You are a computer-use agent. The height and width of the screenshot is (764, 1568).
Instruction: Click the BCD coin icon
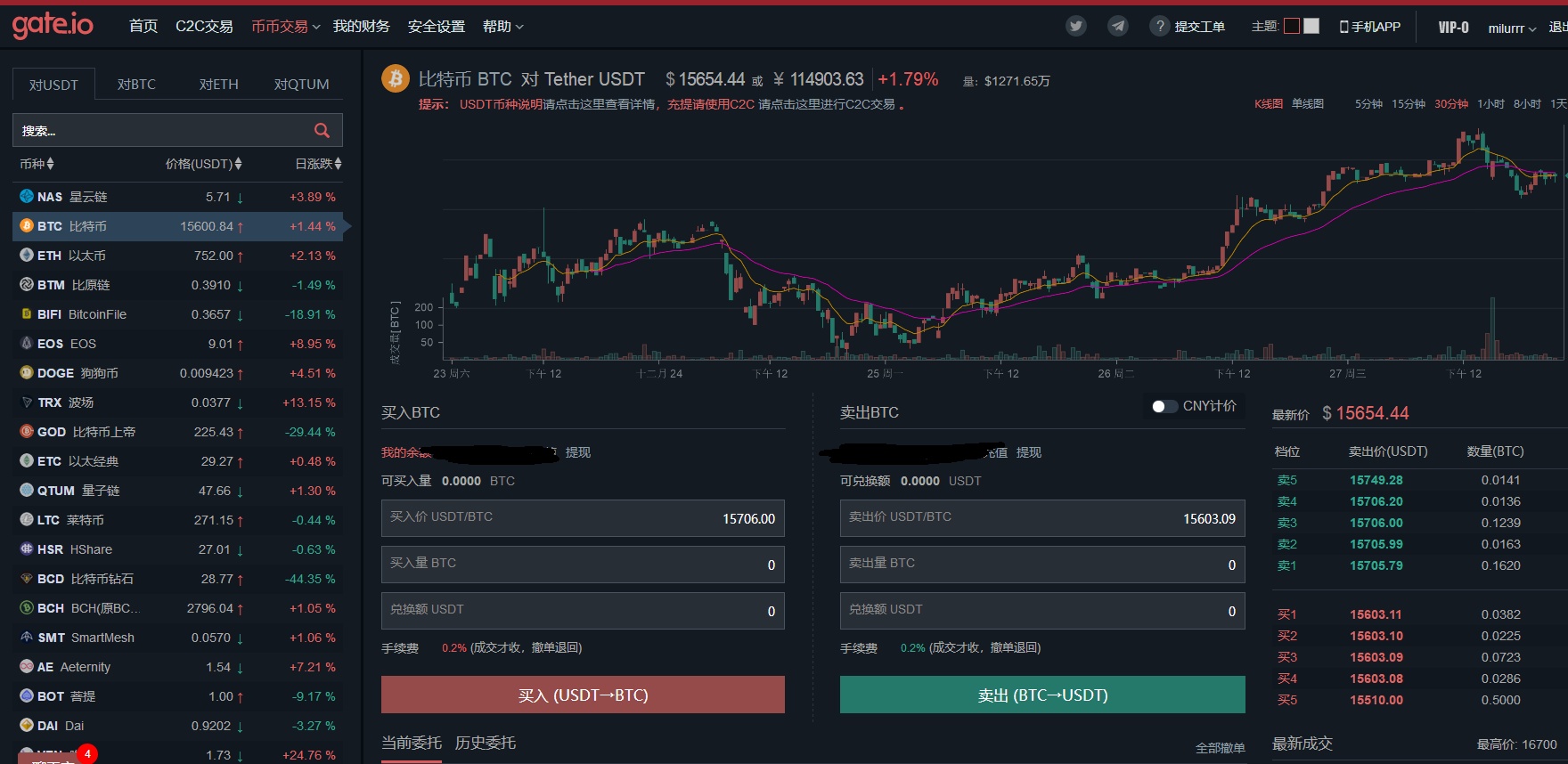tap(27, 579)
